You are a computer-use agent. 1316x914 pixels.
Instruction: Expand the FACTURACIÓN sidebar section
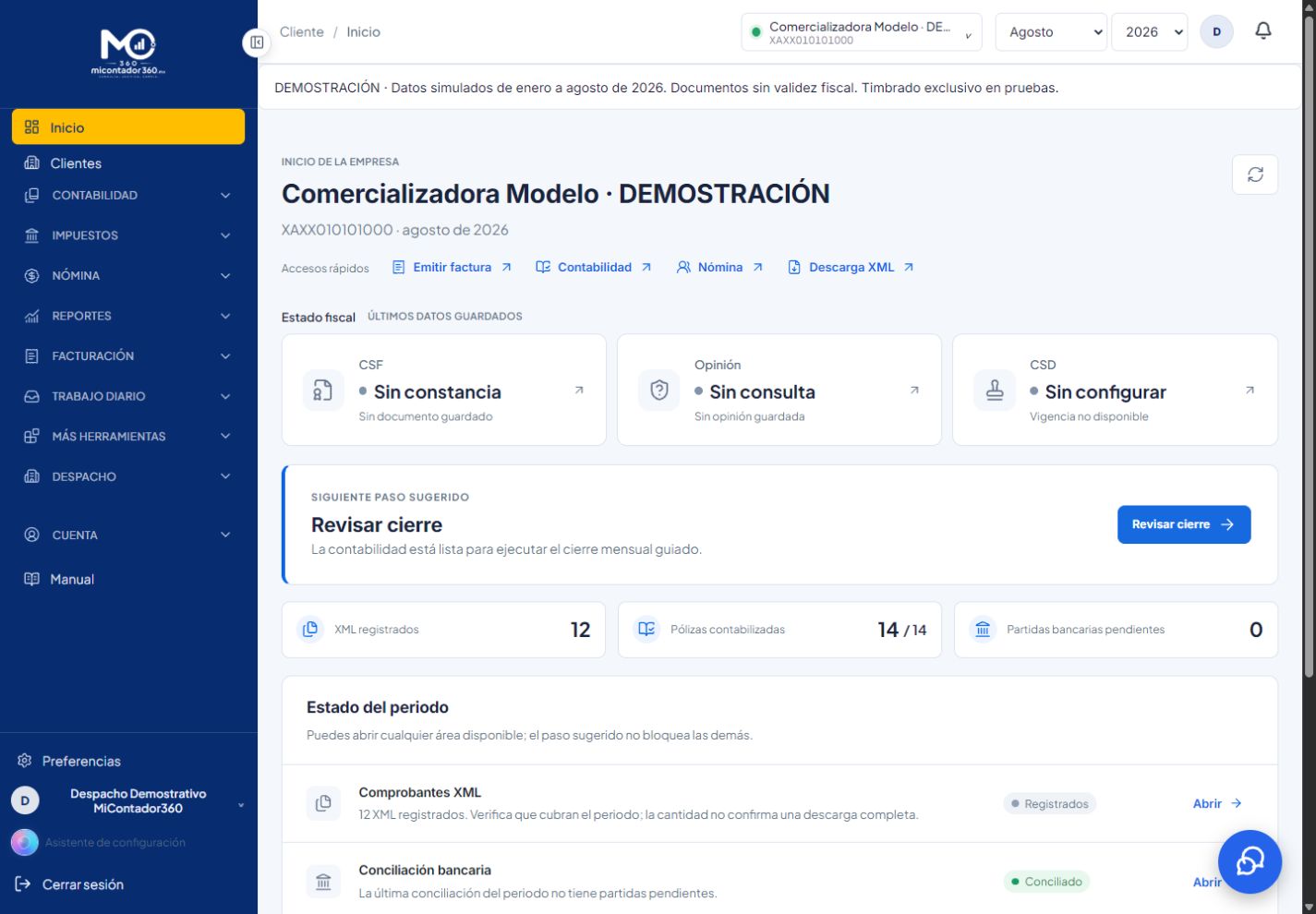click(128, 356)
